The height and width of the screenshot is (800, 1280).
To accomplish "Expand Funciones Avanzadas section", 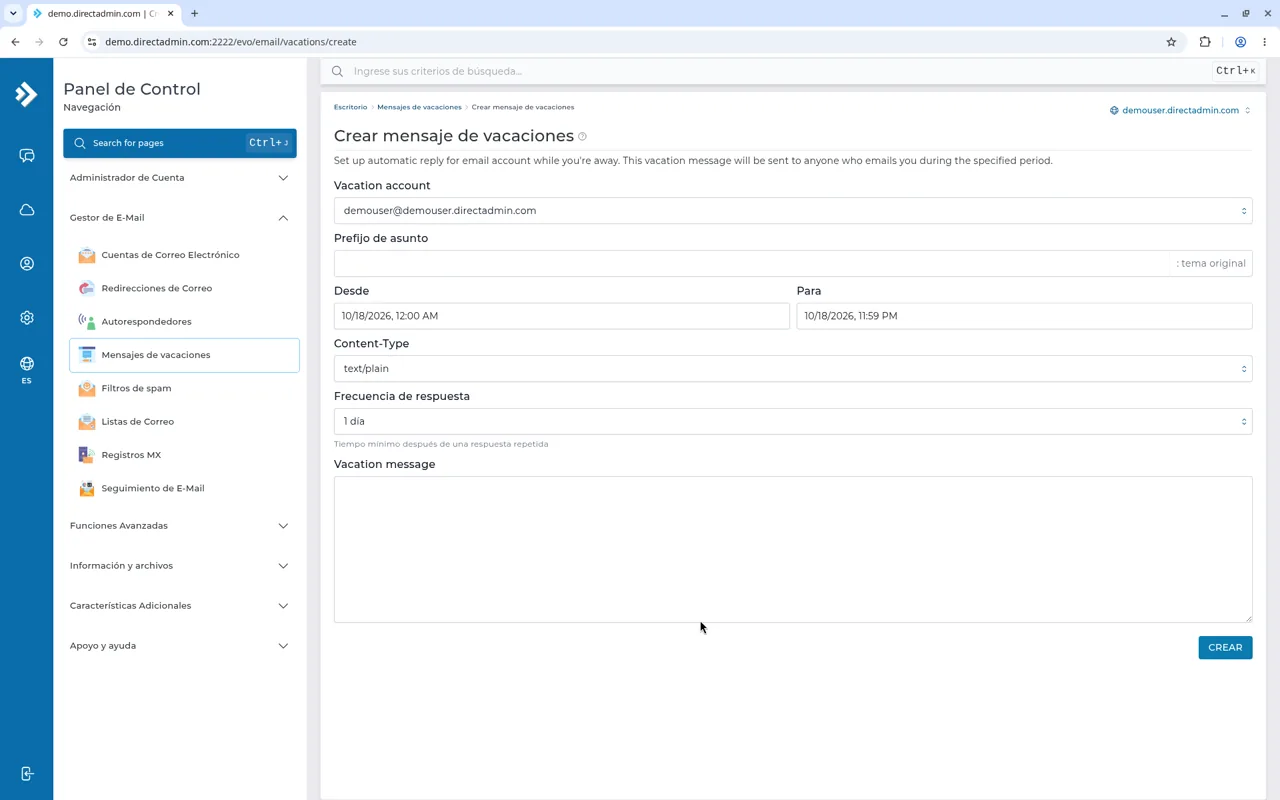I will [180, 526].
